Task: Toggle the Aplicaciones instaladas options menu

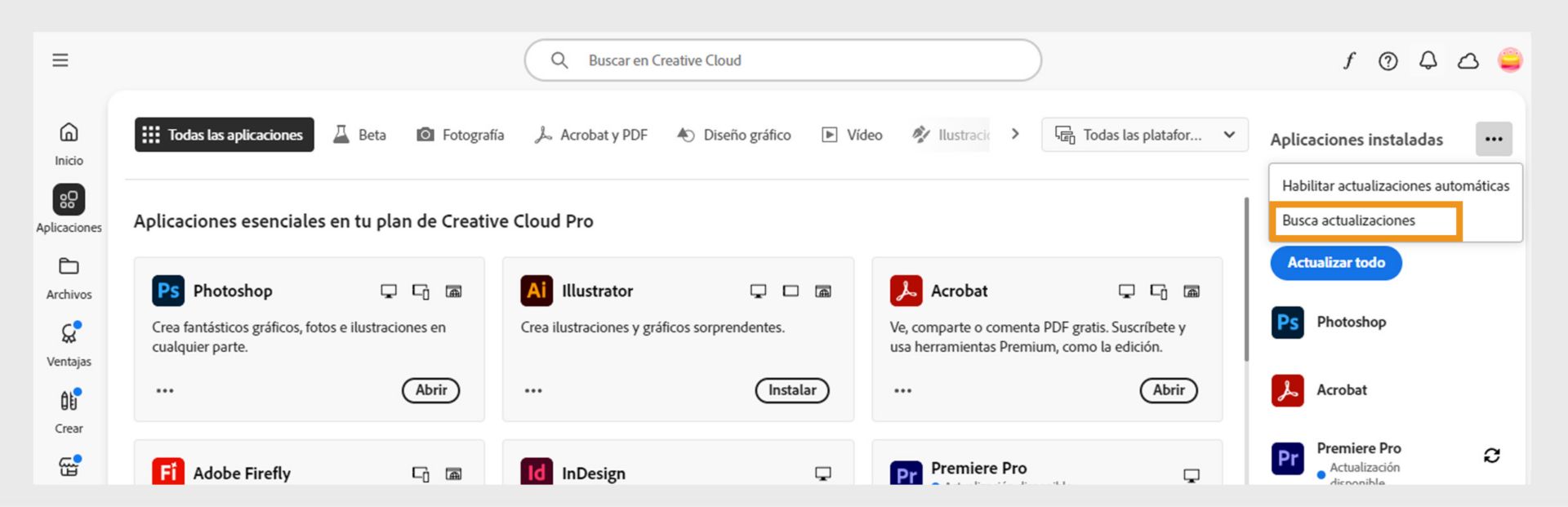Action: (1494, 139)
